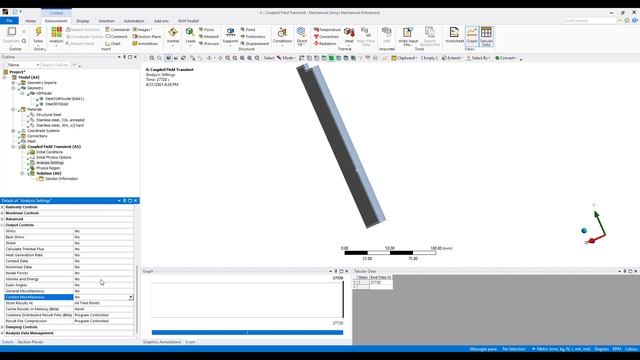Insert a Section Plane
Viewport: 640px width, 360px height.
coord(147,36)
